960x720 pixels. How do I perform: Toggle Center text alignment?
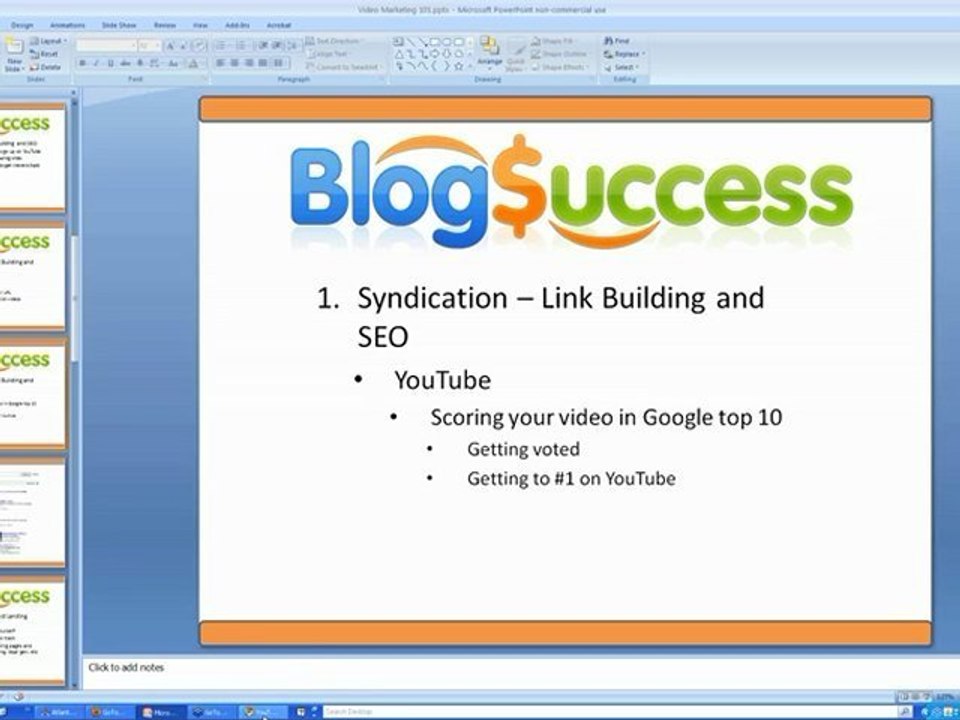pyautogui.click(x=234, y=63)
